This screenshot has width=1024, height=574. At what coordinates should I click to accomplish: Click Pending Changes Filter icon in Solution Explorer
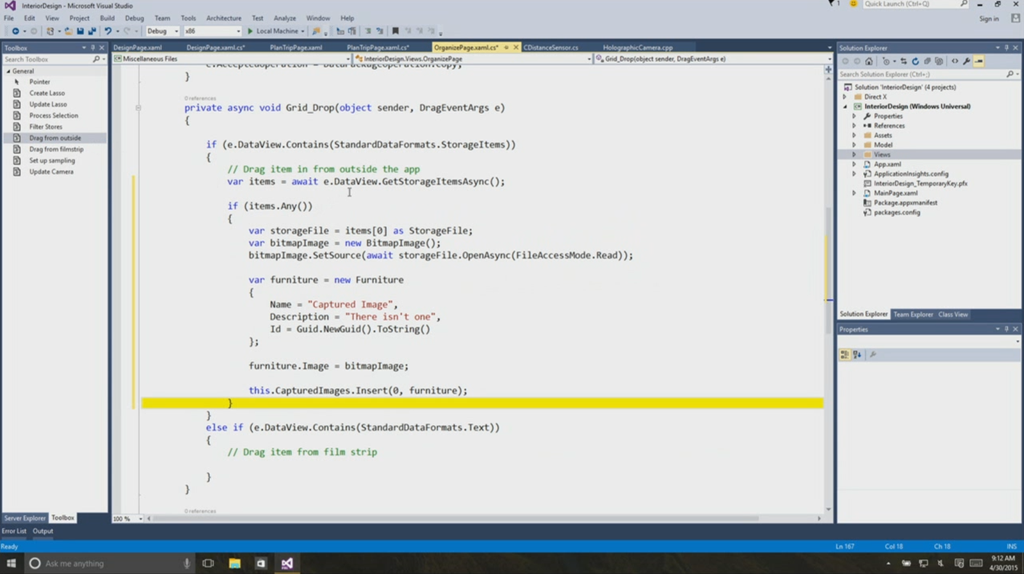pyautogui.click(x=887, y=61)
